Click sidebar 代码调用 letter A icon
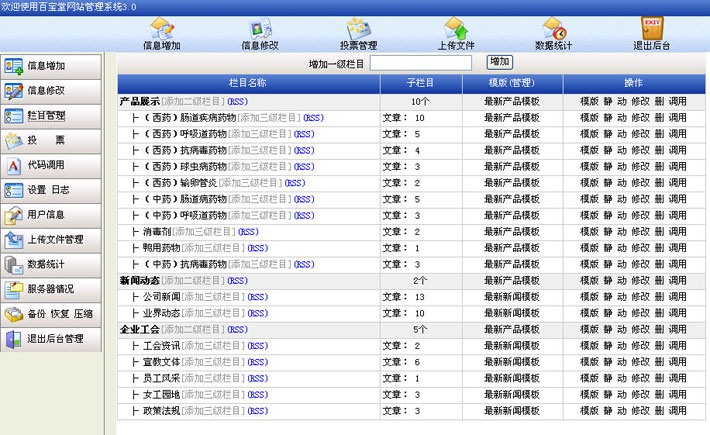 point(14,166)
